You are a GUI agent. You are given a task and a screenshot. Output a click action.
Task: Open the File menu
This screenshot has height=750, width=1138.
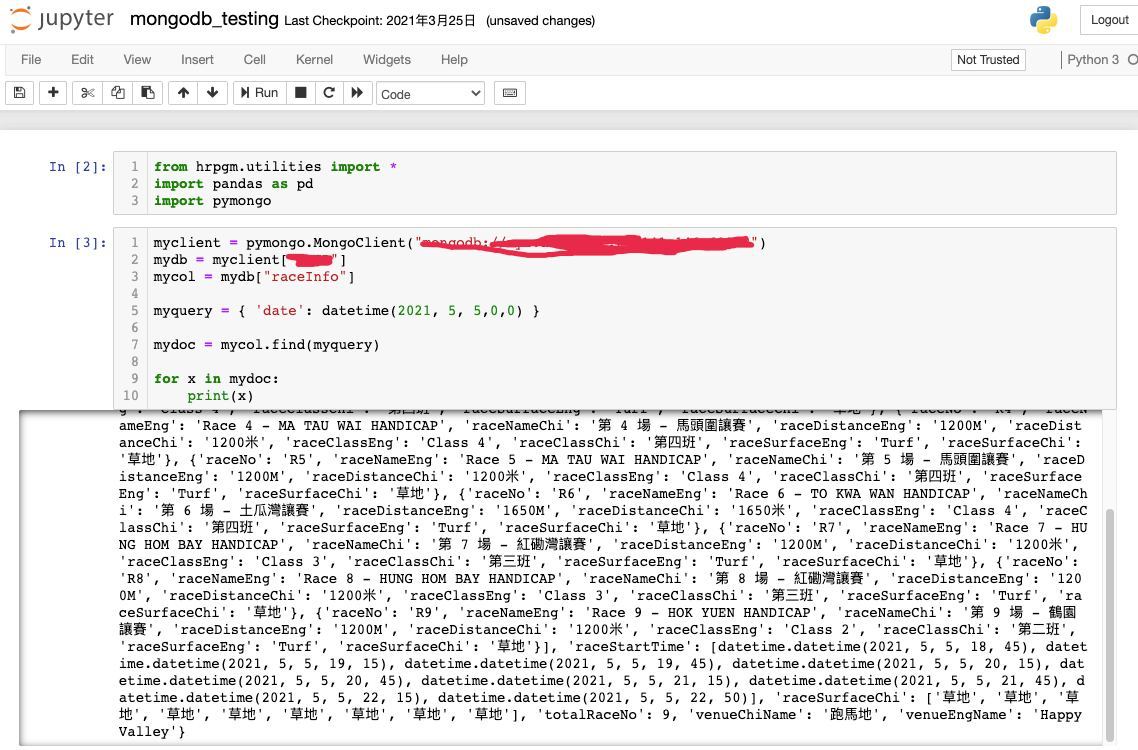(x=31, y=60)
